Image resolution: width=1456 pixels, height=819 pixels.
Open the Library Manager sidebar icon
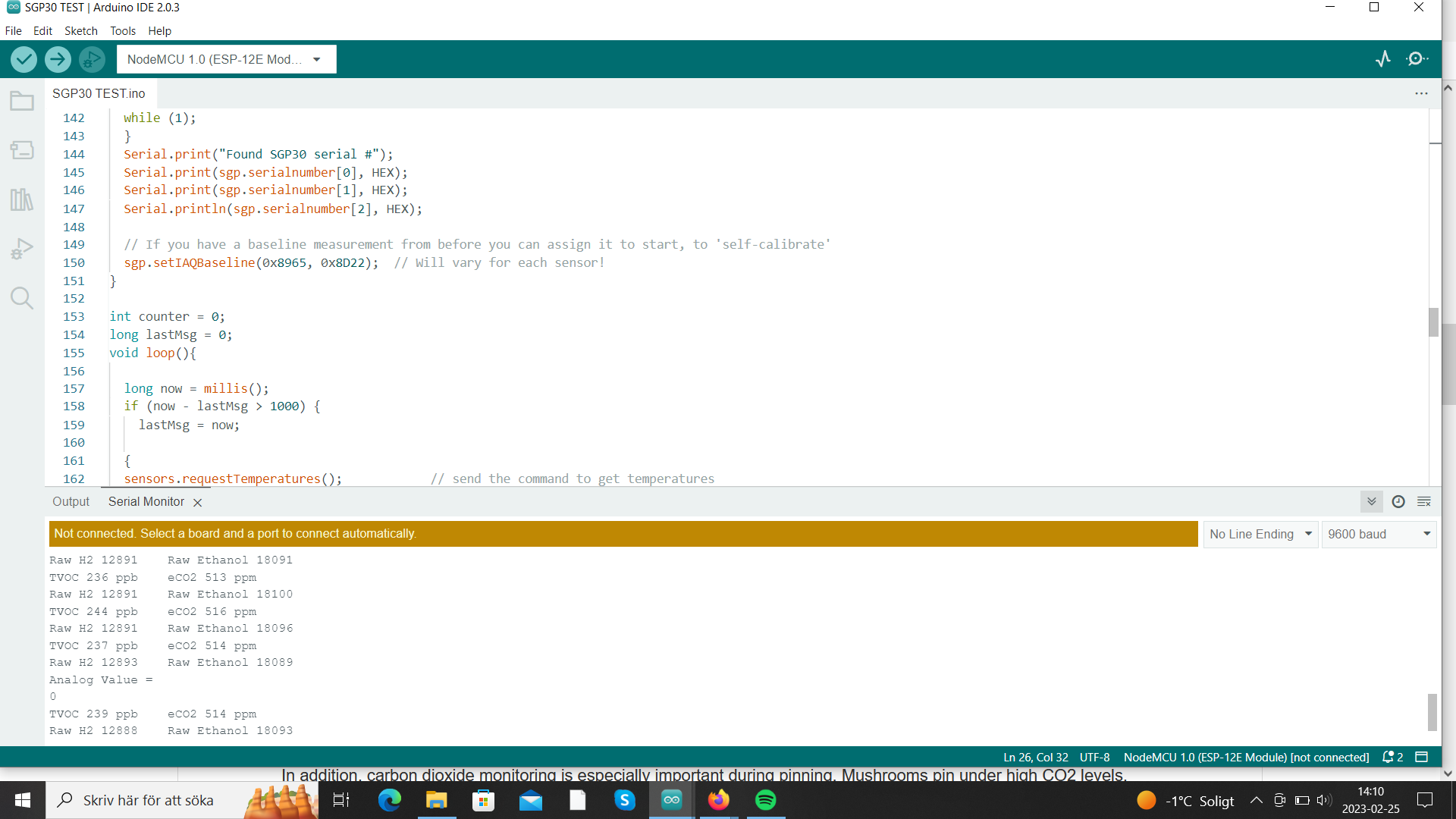tap(22, 199)
